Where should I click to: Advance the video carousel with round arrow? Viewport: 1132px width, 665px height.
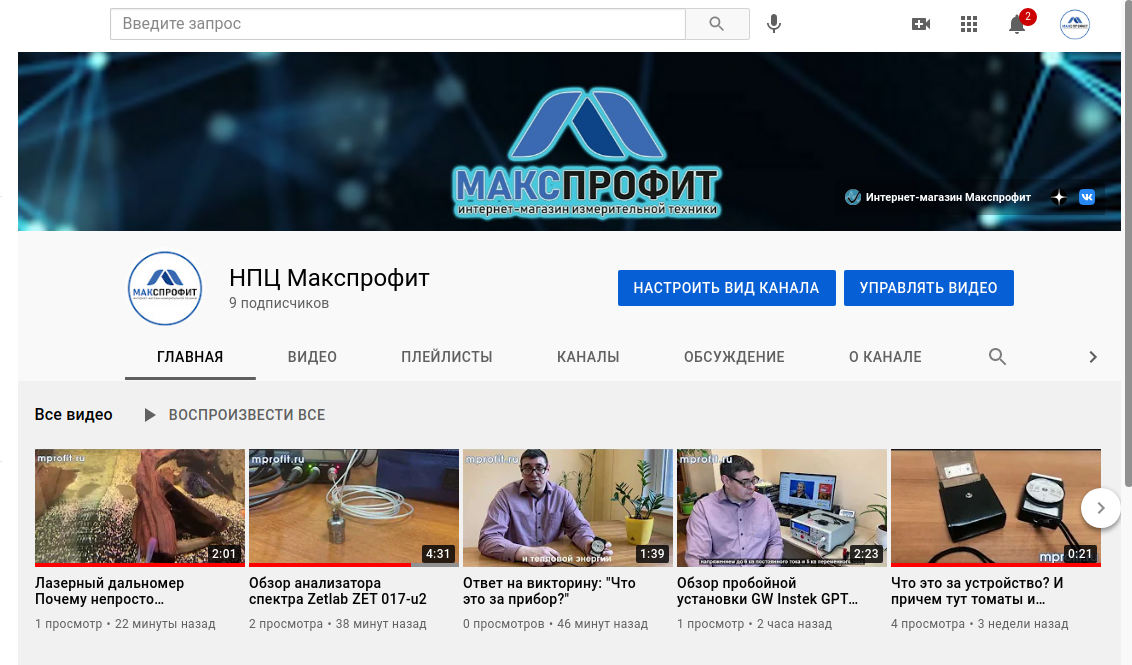click(1100, 508)
